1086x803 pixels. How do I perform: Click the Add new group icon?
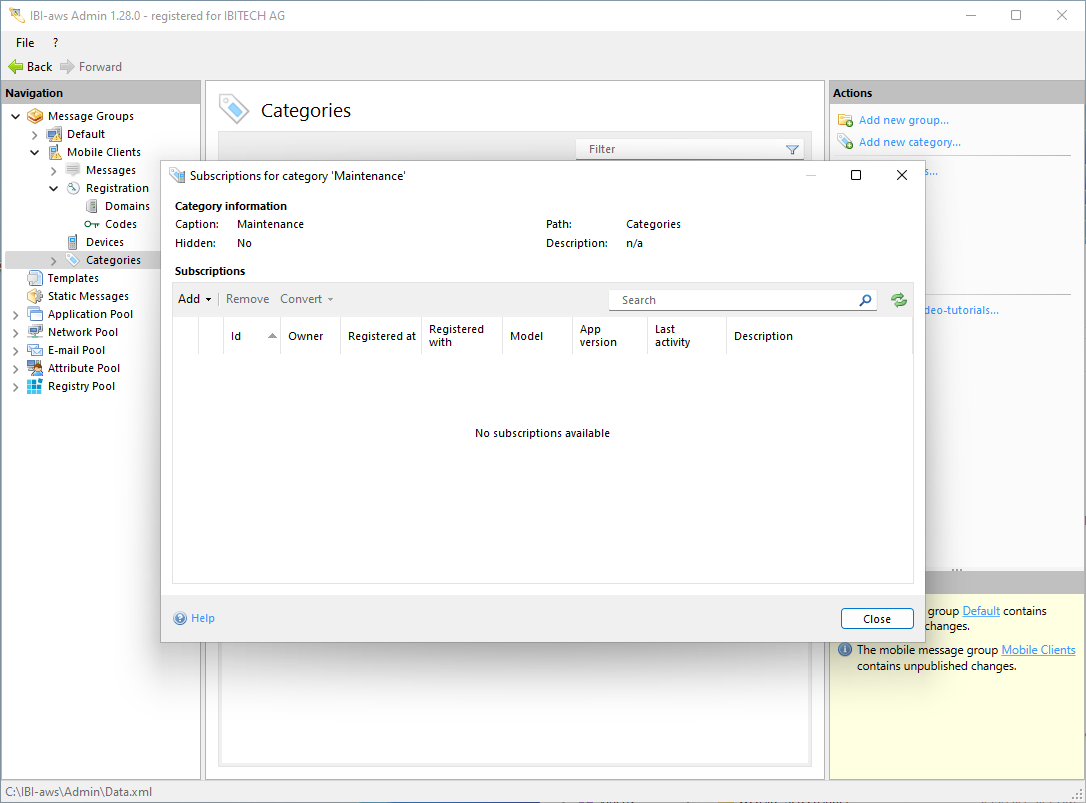coord(845,120)
